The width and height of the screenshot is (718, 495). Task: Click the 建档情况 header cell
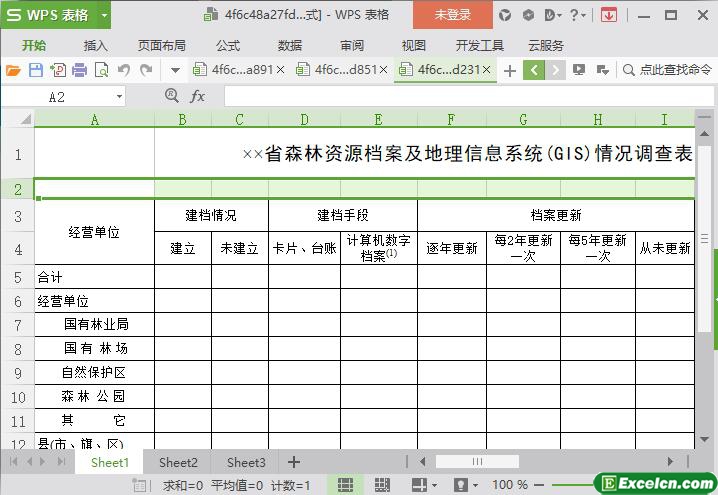click(x=211, y=215)
